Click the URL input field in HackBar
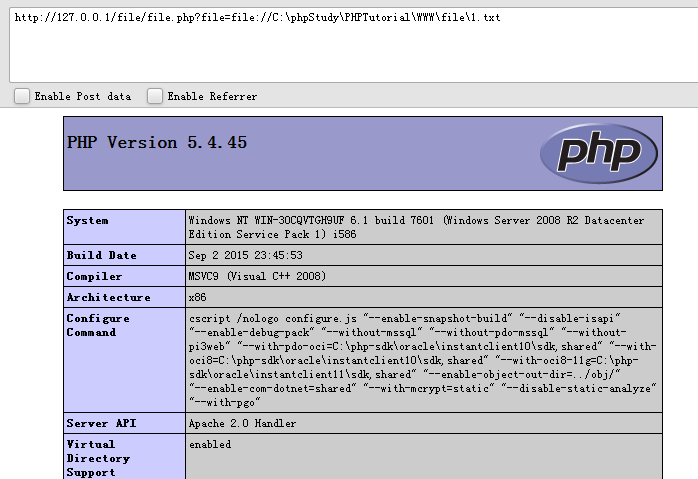Screen dimensions: 698x479 pos(354,45)
